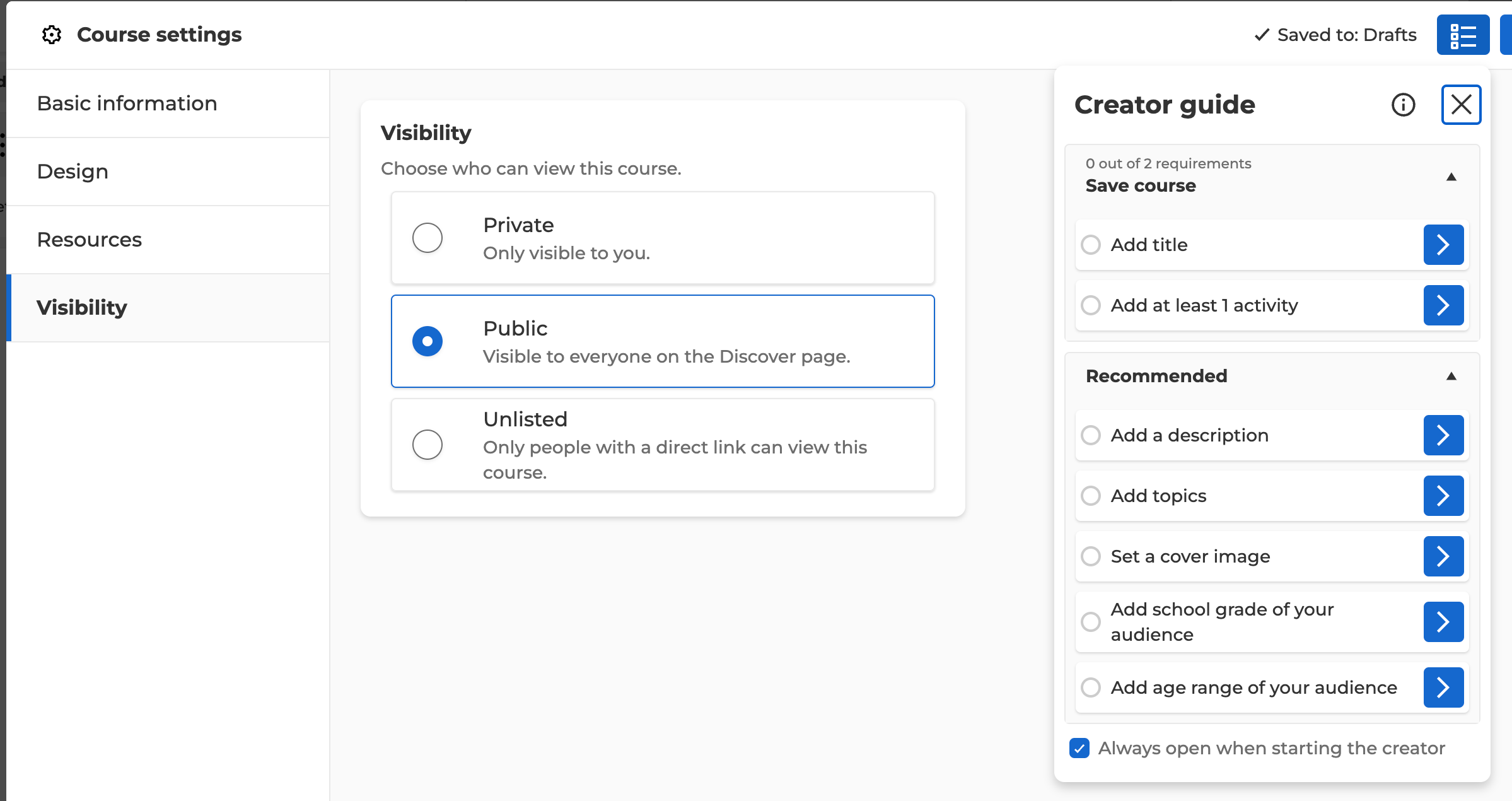Click arrow next to Add title
Image resolution: width=1512 pixels, height=801 pixels.
pos(1443,245)
